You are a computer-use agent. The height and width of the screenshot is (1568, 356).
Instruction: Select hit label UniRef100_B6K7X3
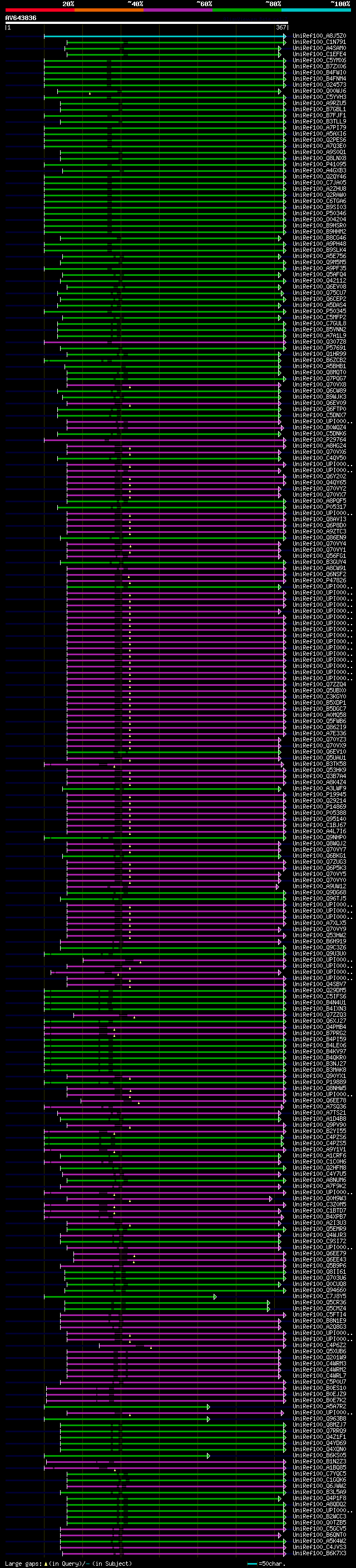(319, 1553)
